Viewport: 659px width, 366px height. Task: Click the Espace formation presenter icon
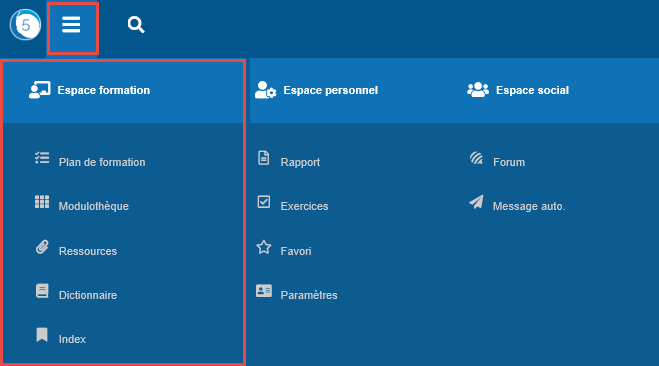tap(40, 90)
